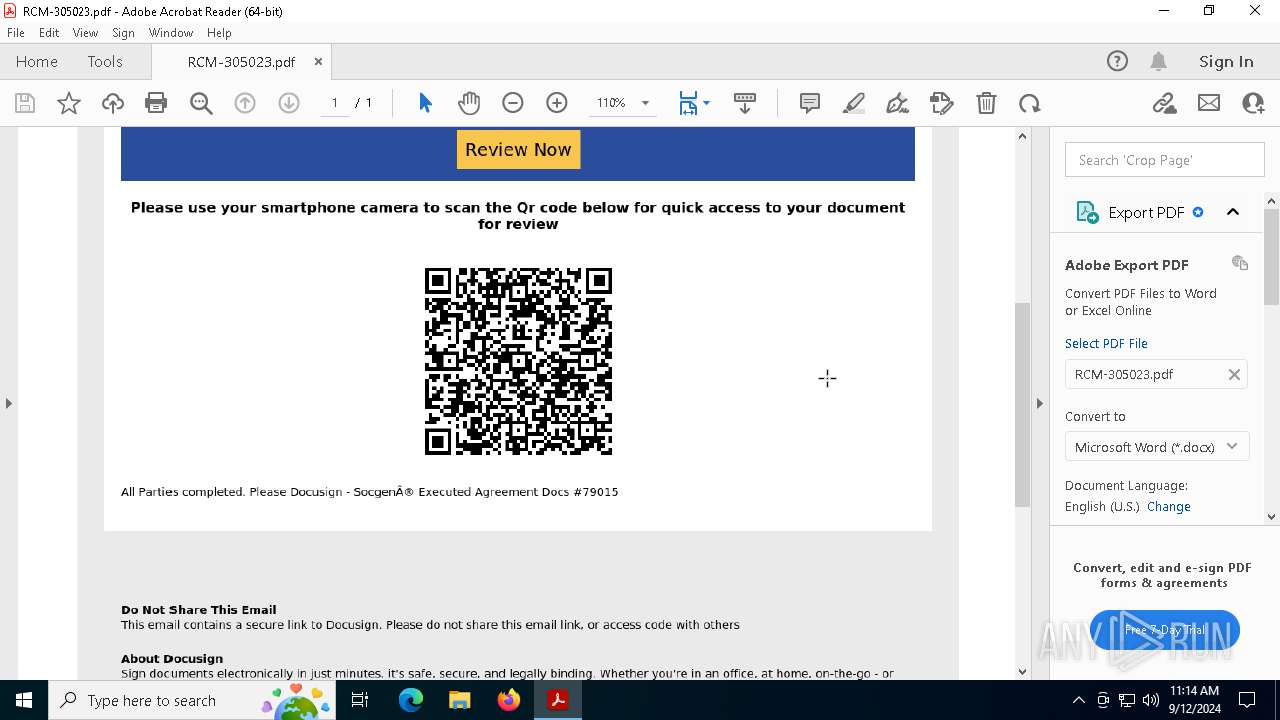Click the page number field
Viewport: 1280px width, 720px height.
(335, 103)
